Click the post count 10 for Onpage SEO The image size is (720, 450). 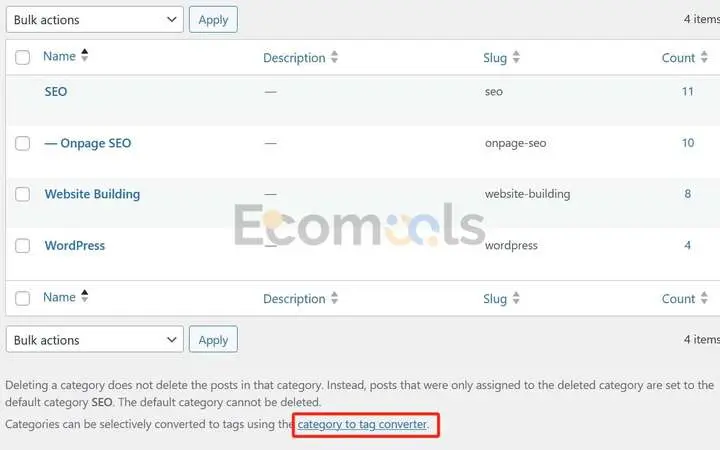pos(688,143)
